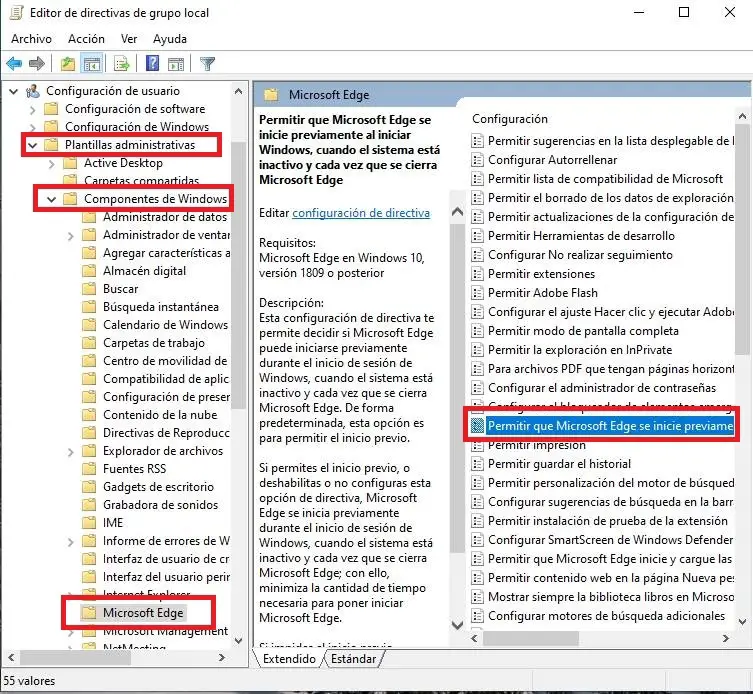
Task: Click the Export list toolbar icon
Action: tap(121, 63)
